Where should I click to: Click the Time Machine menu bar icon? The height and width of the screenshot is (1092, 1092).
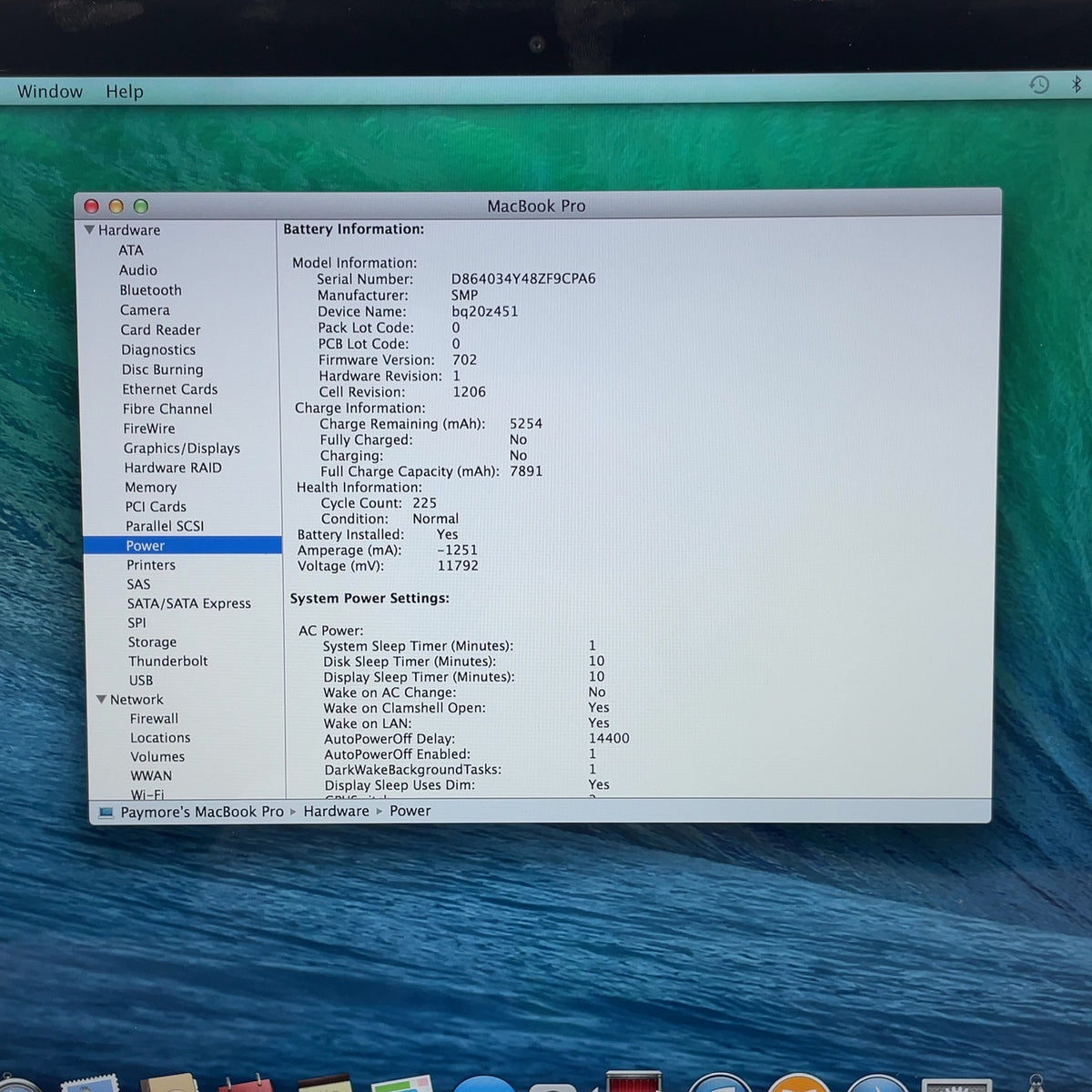point(1039,85)
